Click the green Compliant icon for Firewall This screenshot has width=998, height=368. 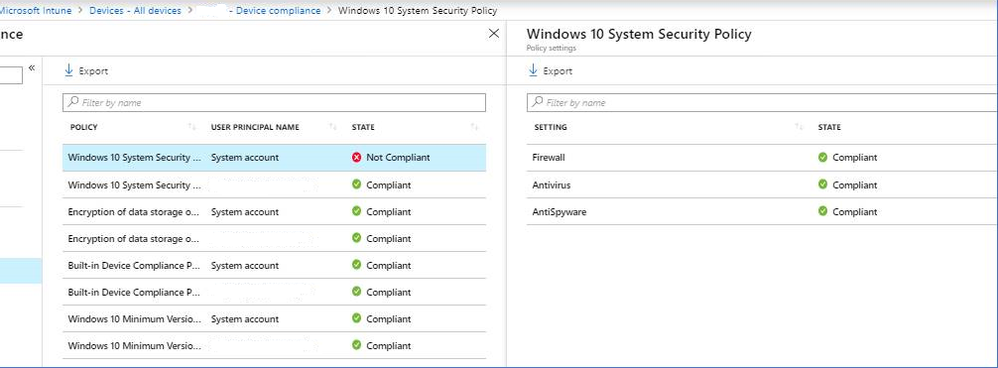[x=823, y=157]
